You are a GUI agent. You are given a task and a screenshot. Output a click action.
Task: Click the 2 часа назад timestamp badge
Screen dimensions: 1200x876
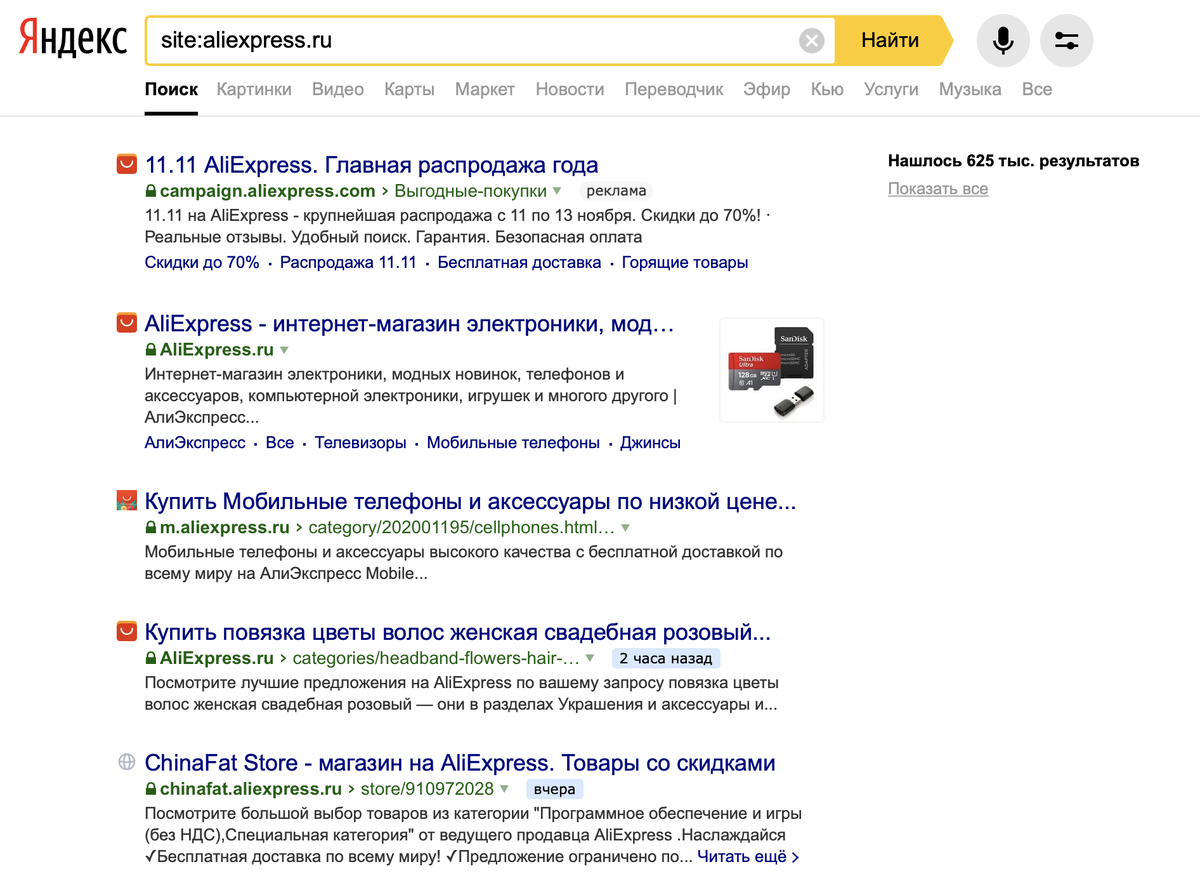tap(666, 658)
